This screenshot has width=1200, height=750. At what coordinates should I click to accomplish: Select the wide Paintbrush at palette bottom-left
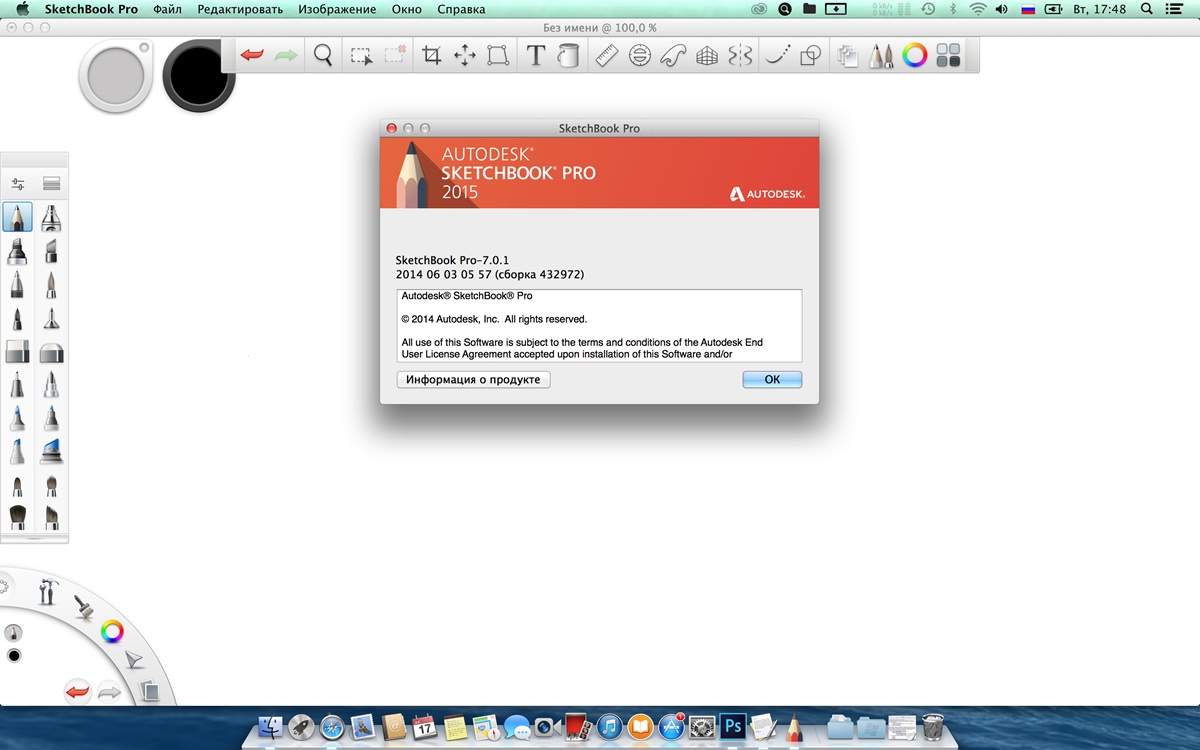pyautogui.click(x=17, y=517)
